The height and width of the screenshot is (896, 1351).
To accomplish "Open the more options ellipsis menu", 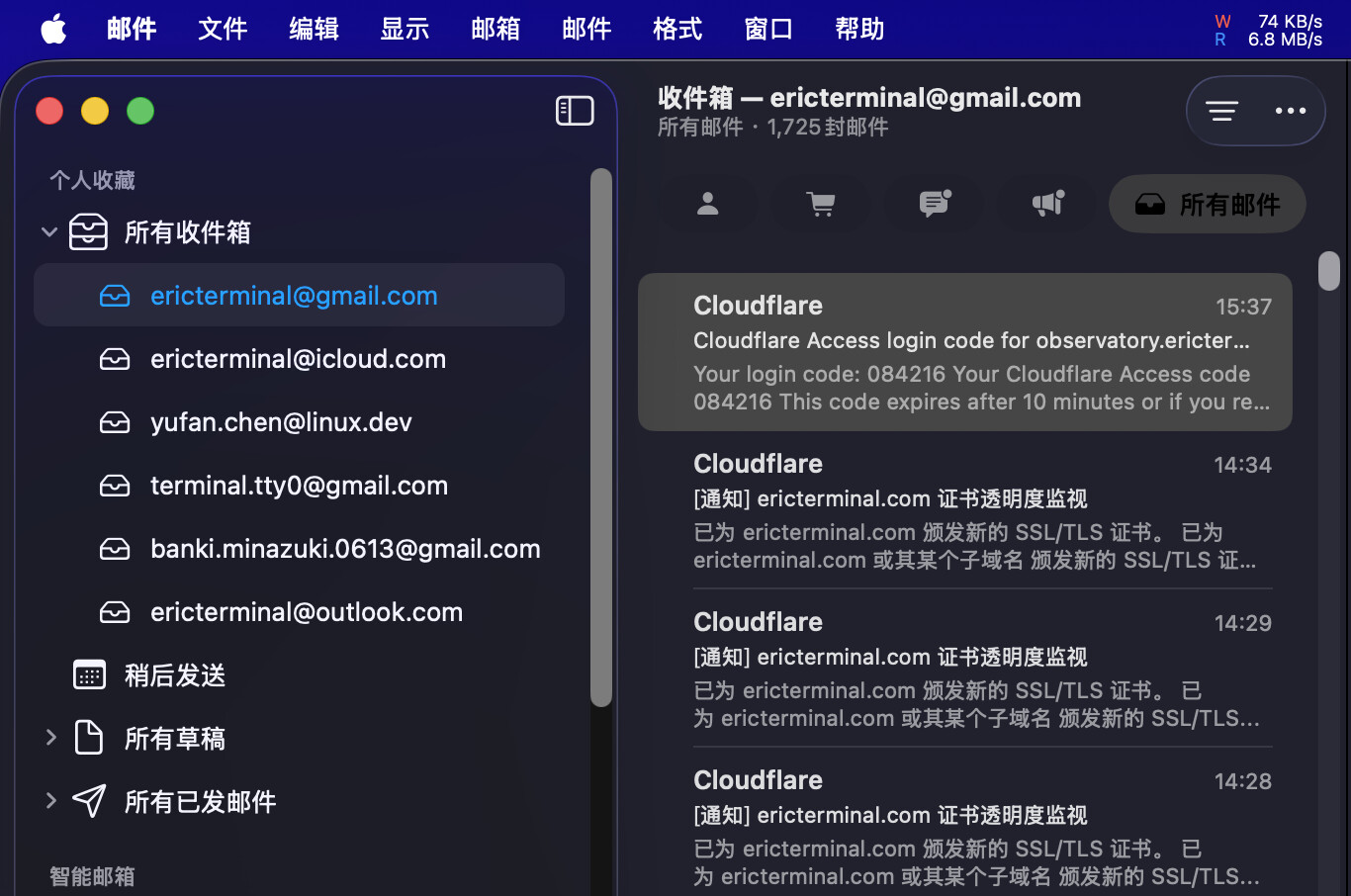I will coord(1291,111).
